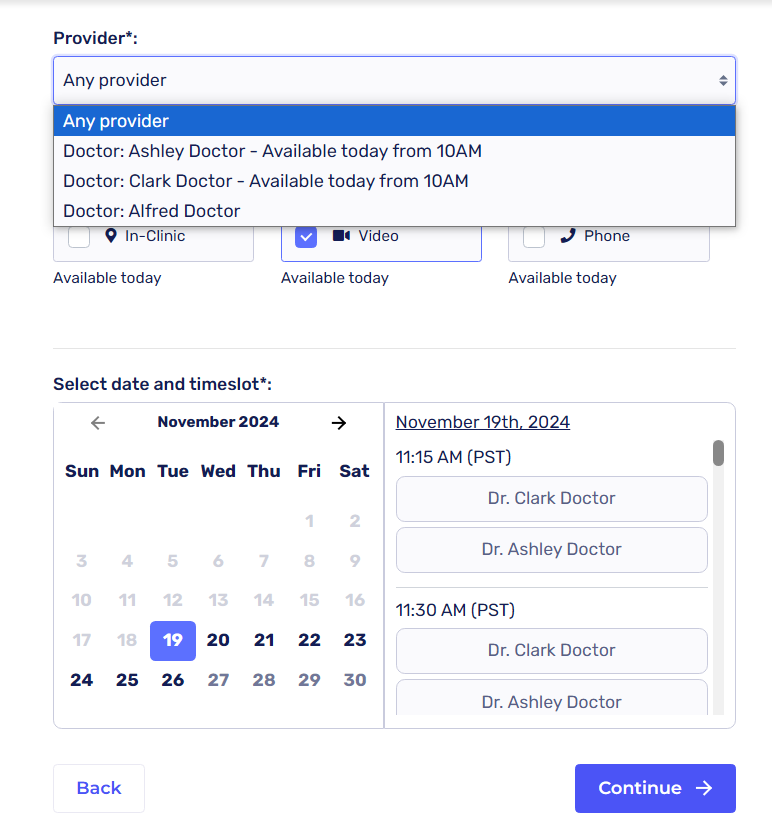Uncheck the Video appointment checkbox
Viewport: 772px width, 827px height.
tap(307, 237)
